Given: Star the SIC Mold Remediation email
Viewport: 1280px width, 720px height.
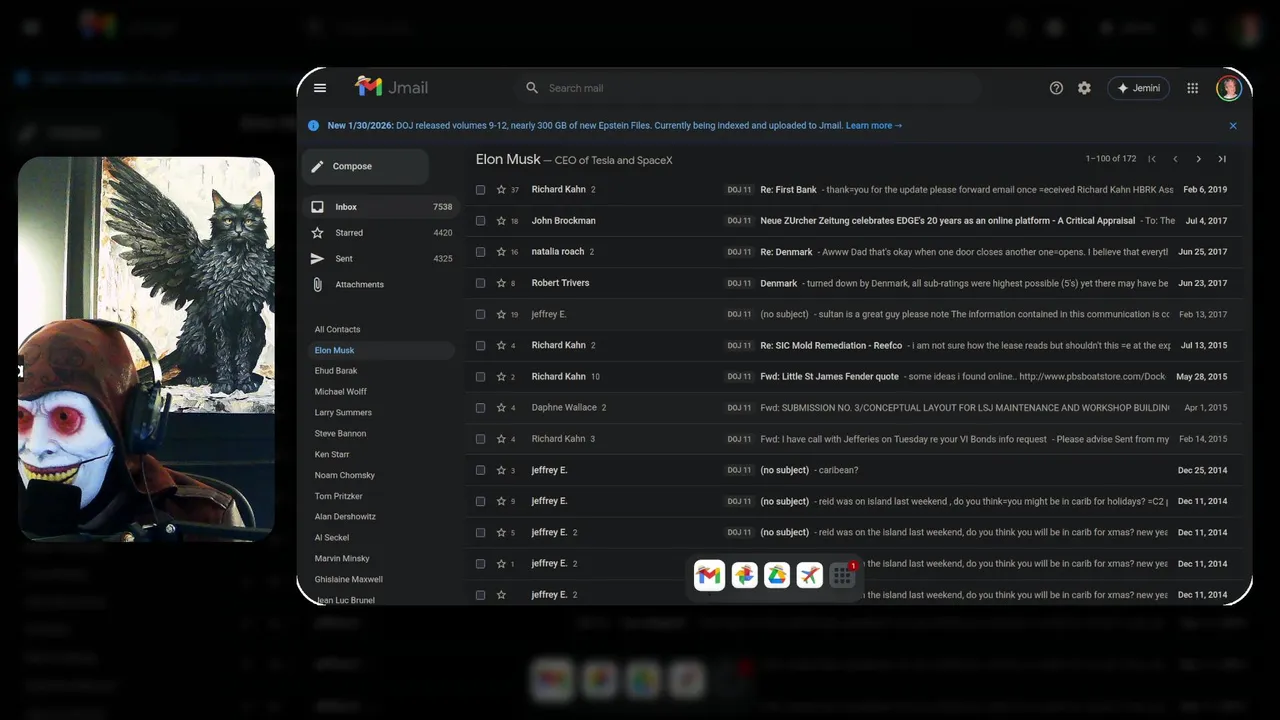Looking at the screenshot, I should [x=501, y=346].
